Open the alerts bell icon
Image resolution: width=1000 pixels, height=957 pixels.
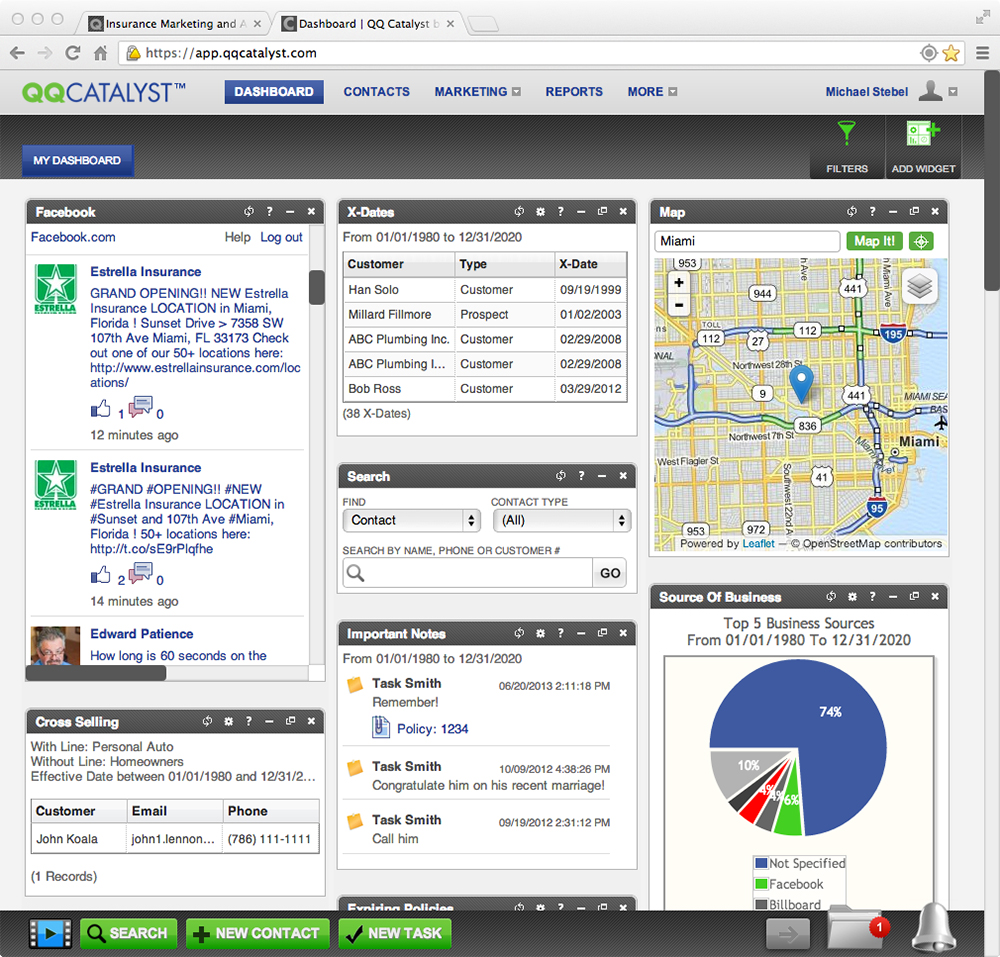pos(933,928)
